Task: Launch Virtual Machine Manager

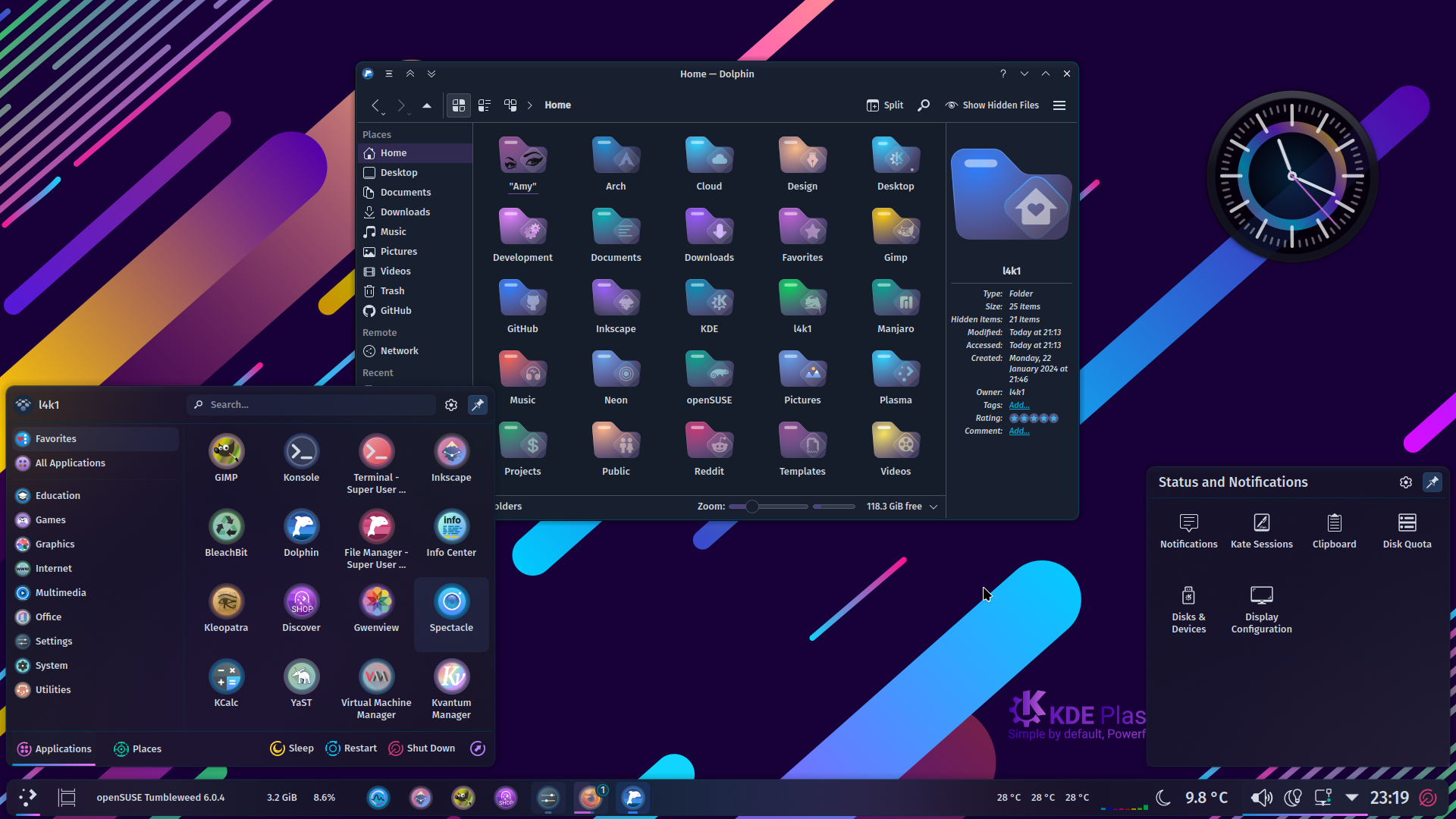Action: [376, 689]
